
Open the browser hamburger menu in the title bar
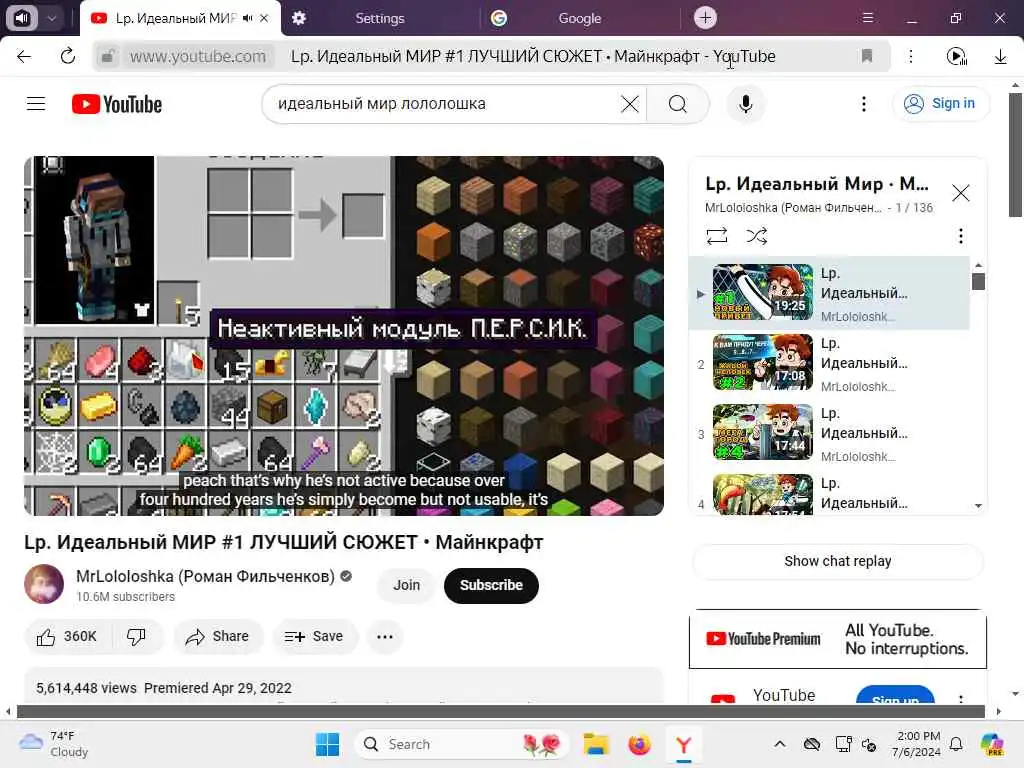pyautogui.click(x=867, y=18)
